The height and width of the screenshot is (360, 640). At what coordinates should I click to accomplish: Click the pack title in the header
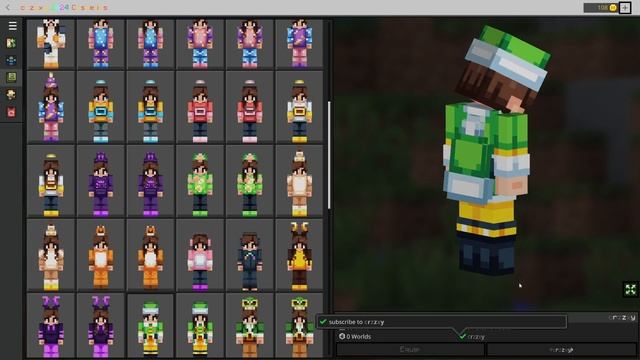coord(64,7)
